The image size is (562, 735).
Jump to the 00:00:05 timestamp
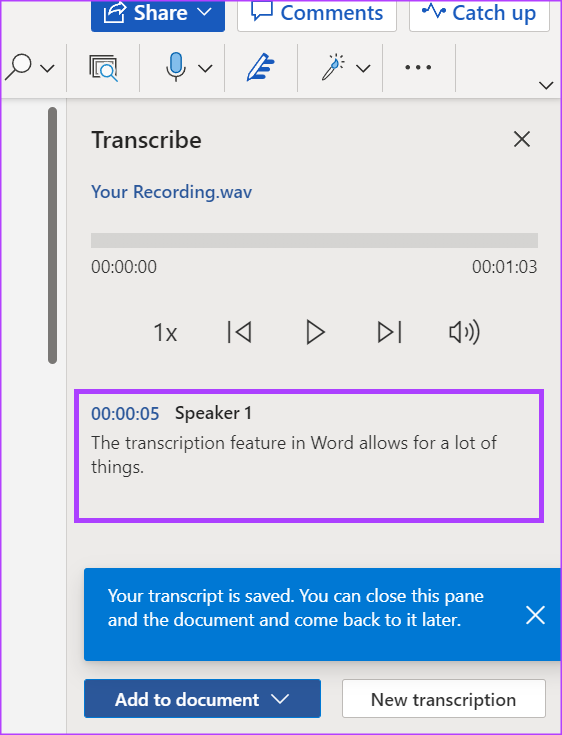(125, 413)
